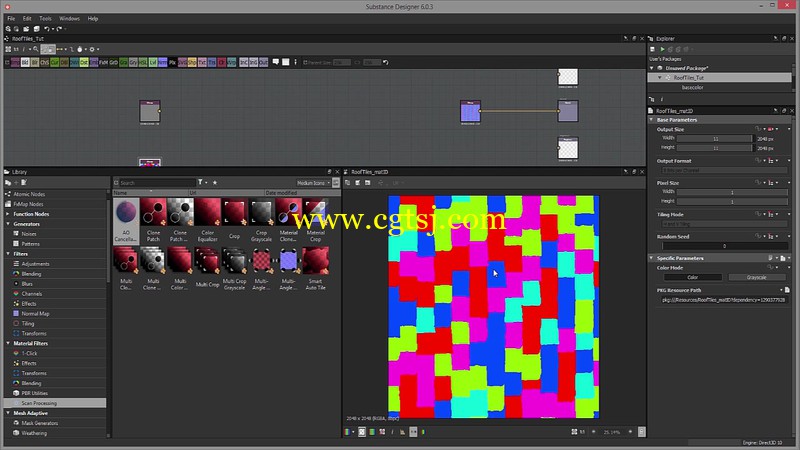Add a Pixel Processor (Pix) node
The image size is (800, 450).
[172, 62]
